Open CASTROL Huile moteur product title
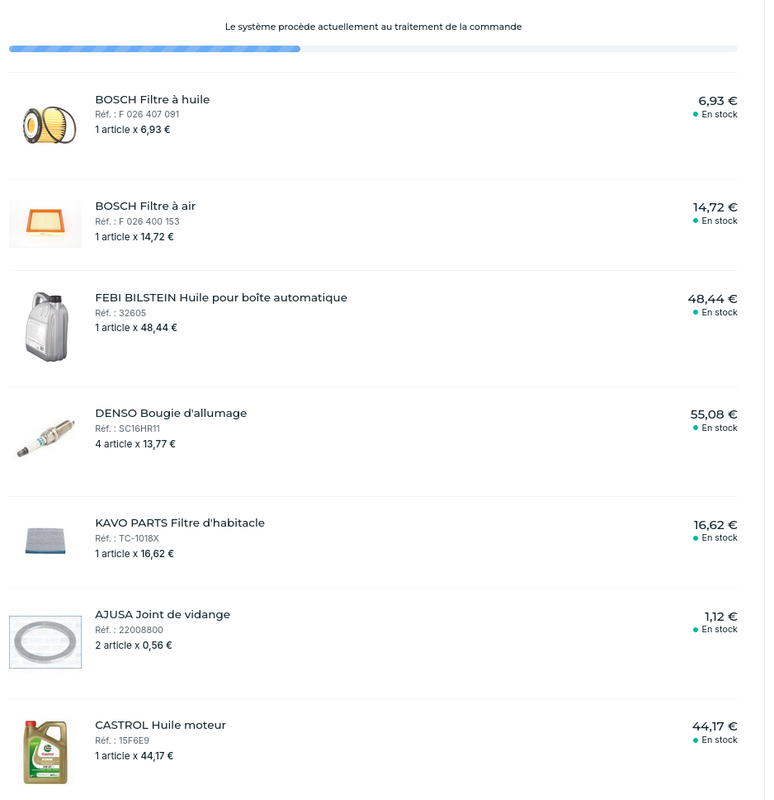The width and height of the screenshot is (774, 800). (160, 725)
